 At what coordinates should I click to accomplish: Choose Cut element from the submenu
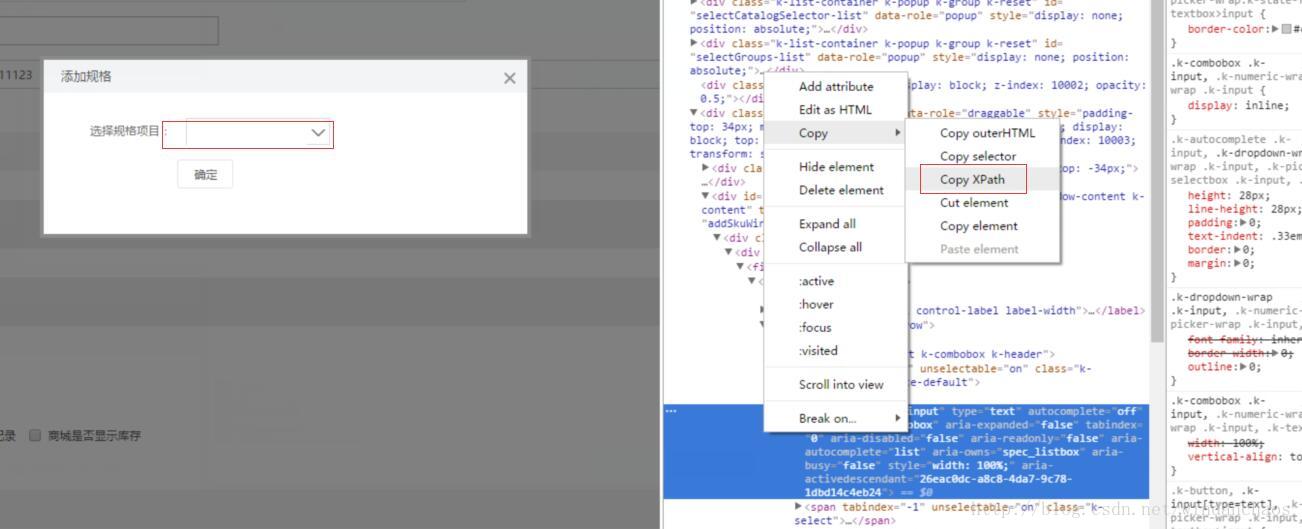(x=973, y=203)
